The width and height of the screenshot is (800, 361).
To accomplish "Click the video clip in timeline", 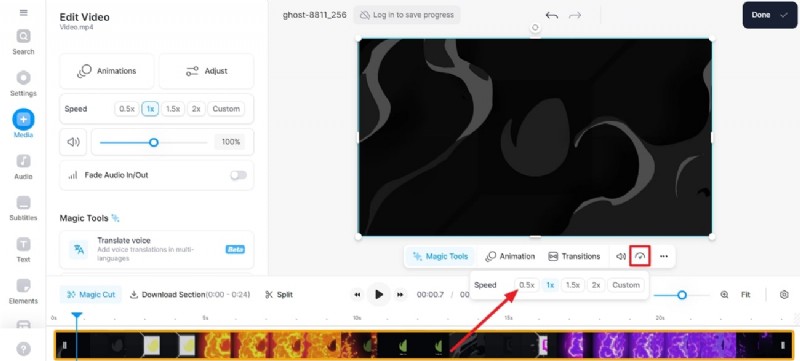I will tap(424, 345).
